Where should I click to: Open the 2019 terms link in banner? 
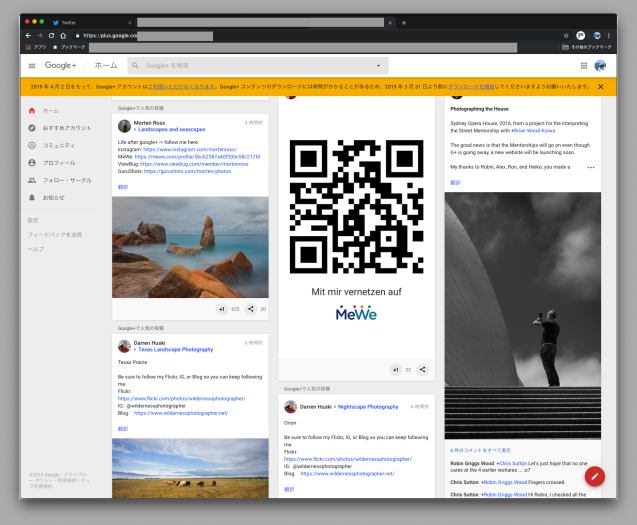pos(182,87)
